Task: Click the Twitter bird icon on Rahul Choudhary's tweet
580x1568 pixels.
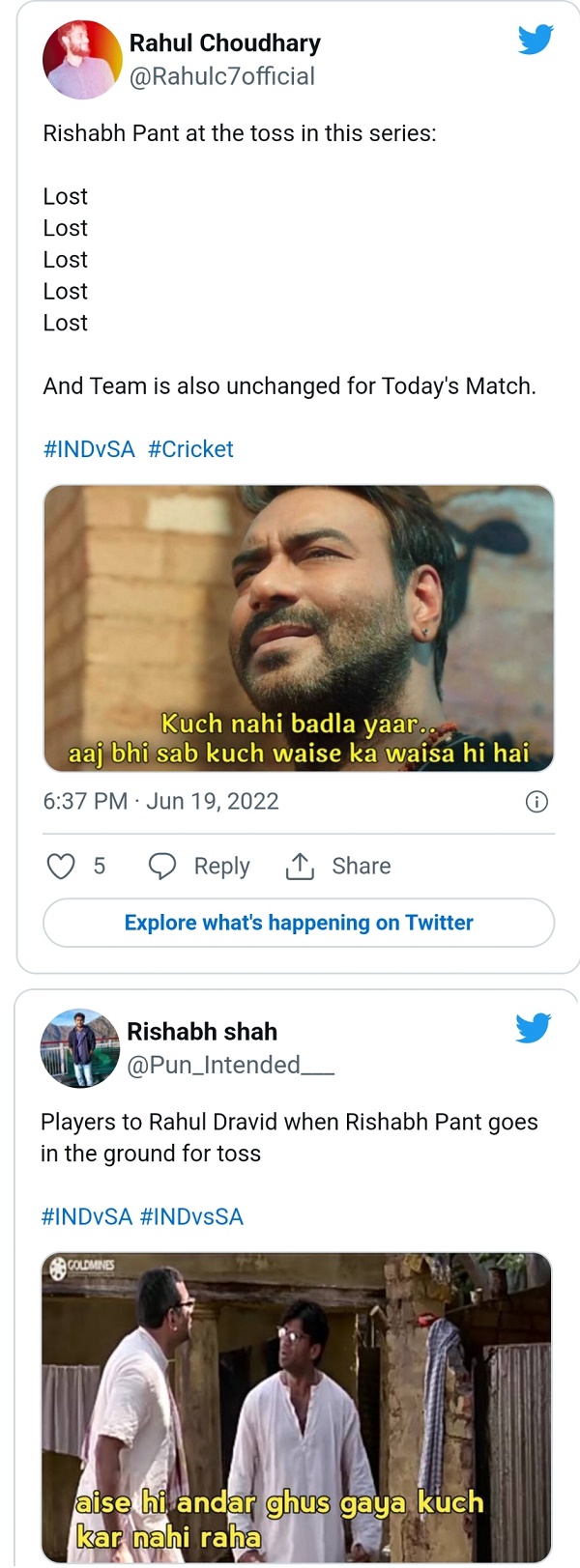Action: point(535,39)
